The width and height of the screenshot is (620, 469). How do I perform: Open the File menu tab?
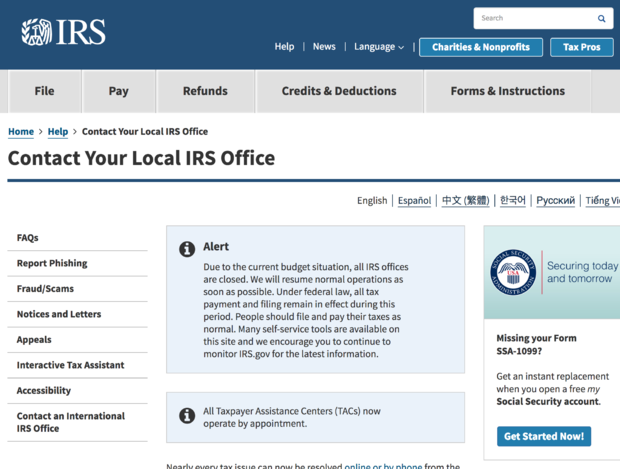click(44, 91)
